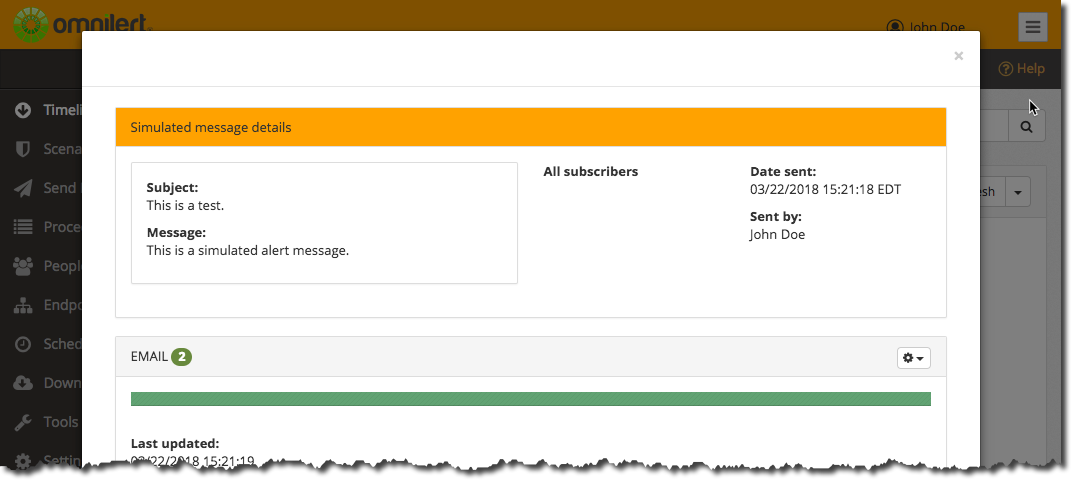Select the Simulated message details header
Image resolution: width=1071 pixels, height=480 pixels.
pos(531,127)
